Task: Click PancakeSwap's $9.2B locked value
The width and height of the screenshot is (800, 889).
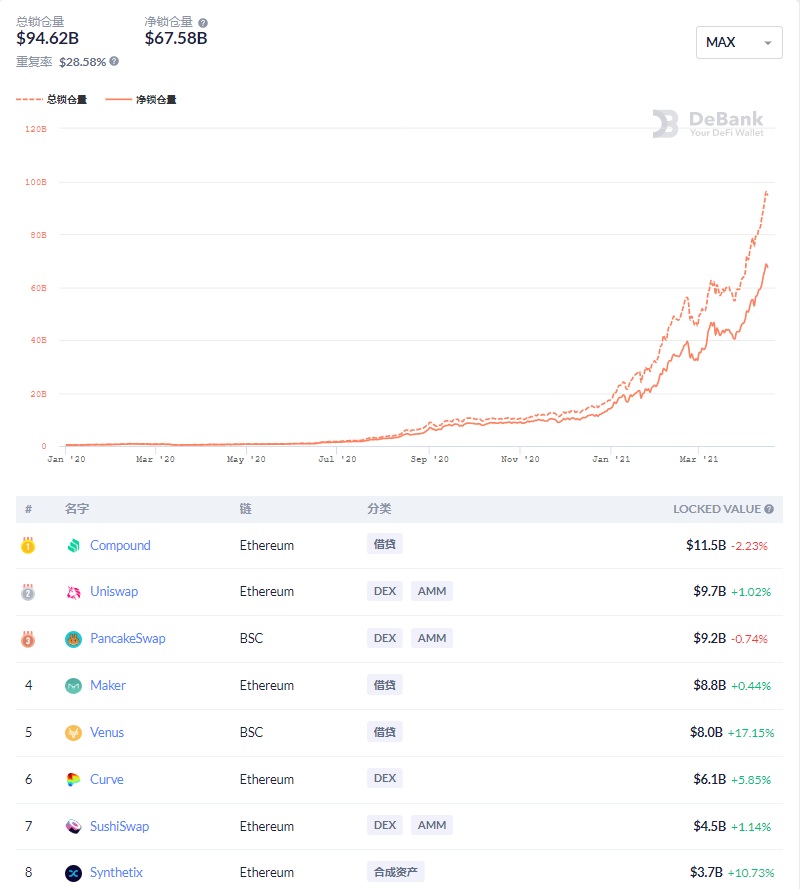Action: point(709,639)
